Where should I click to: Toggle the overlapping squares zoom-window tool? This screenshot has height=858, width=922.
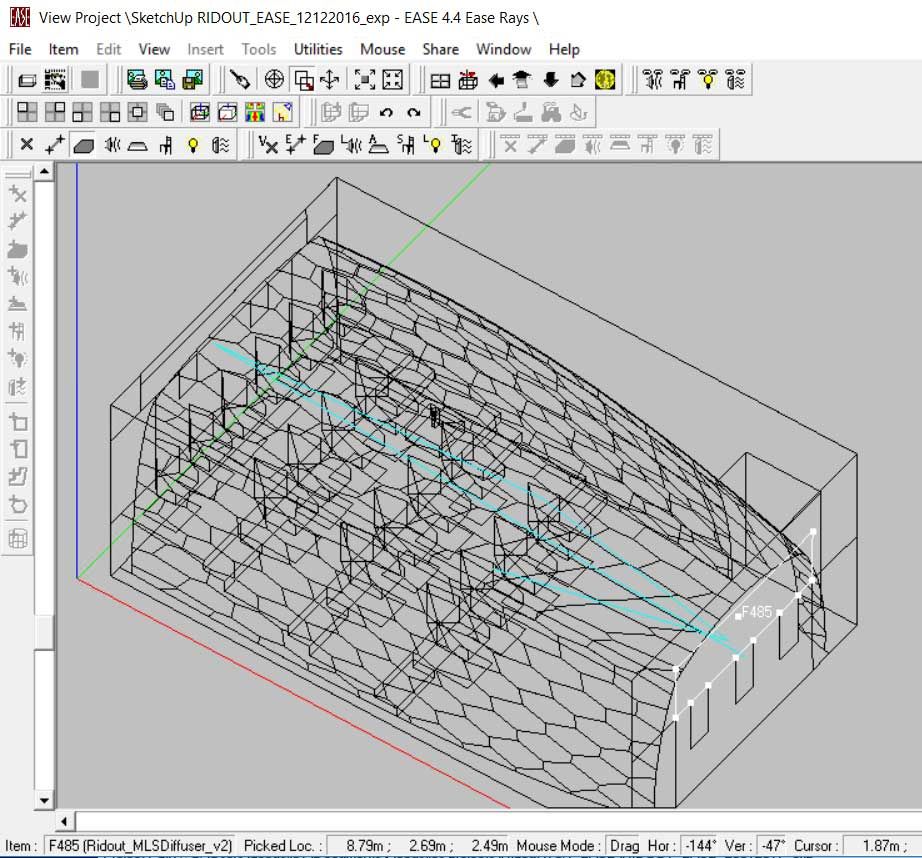(303, 79)
